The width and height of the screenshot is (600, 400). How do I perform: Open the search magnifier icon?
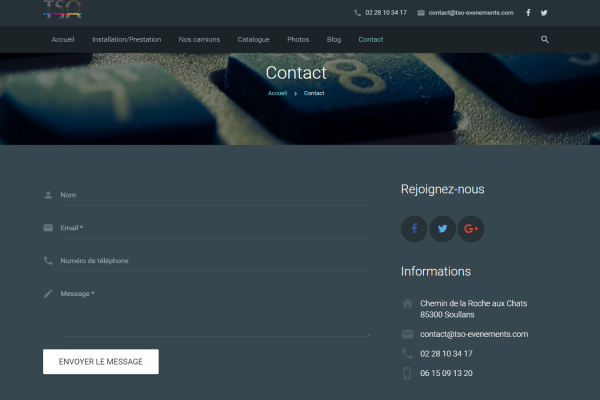545,39
